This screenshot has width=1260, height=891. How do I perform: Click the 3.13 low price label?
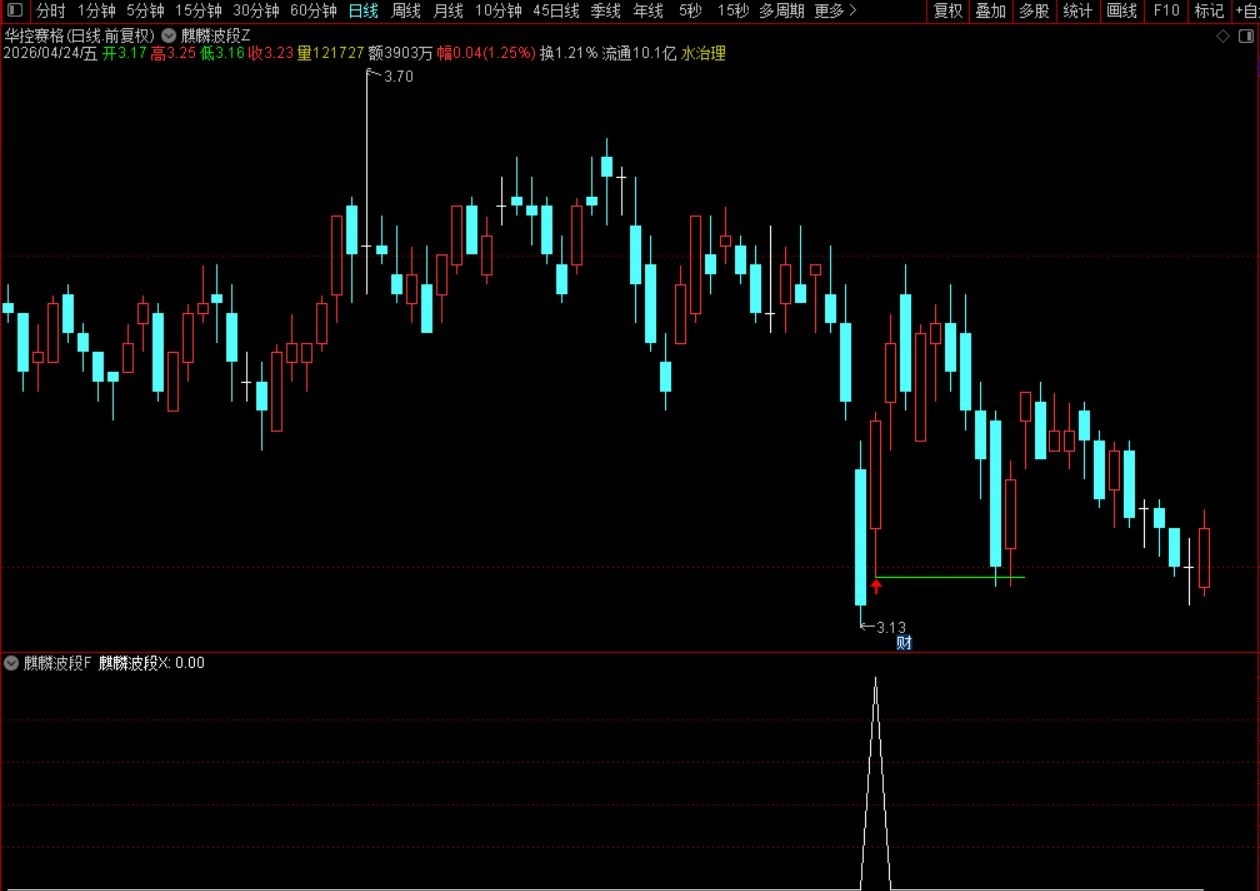point(891,627)
